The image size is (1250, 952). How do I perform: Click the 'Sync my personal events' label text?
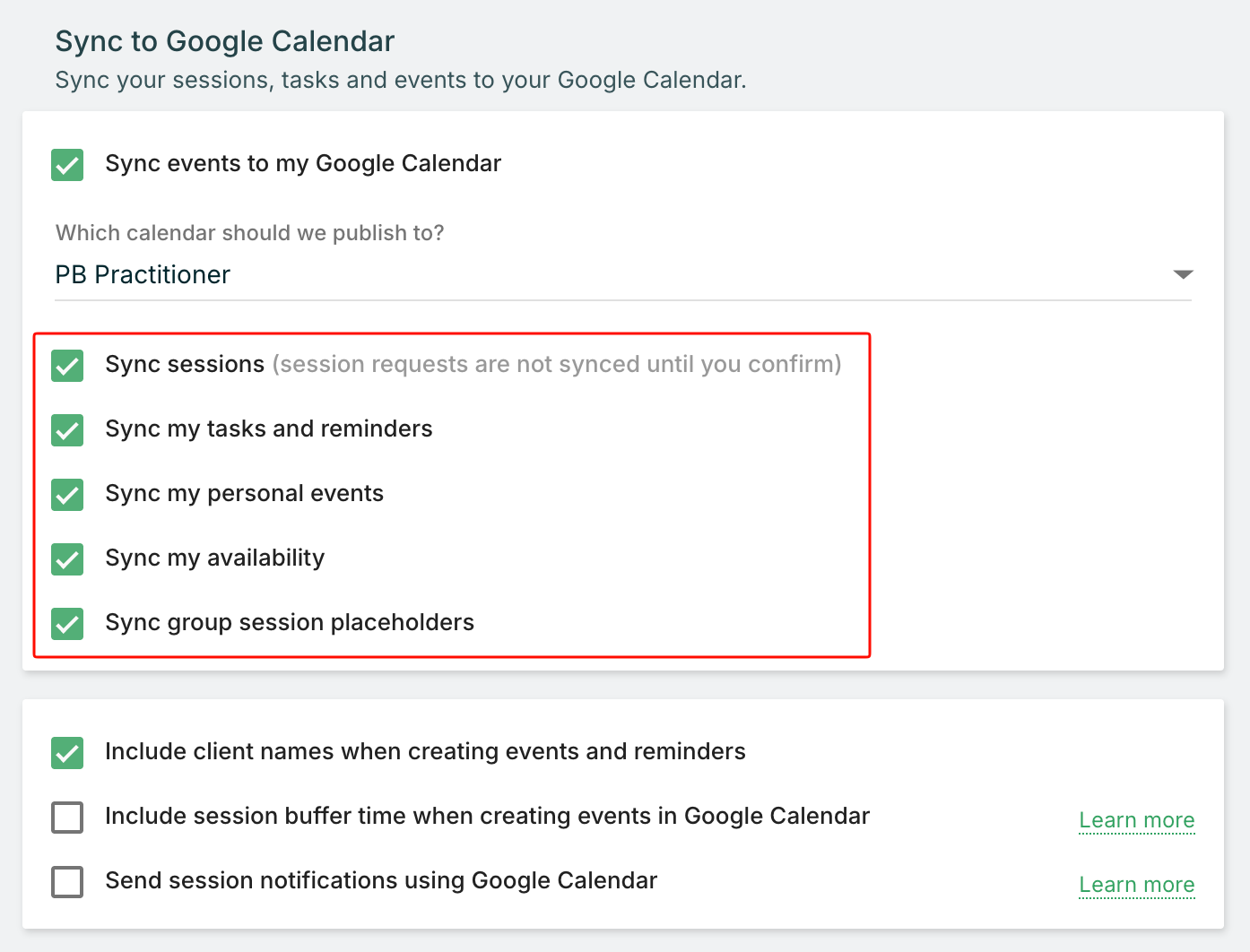click(244, 494)
